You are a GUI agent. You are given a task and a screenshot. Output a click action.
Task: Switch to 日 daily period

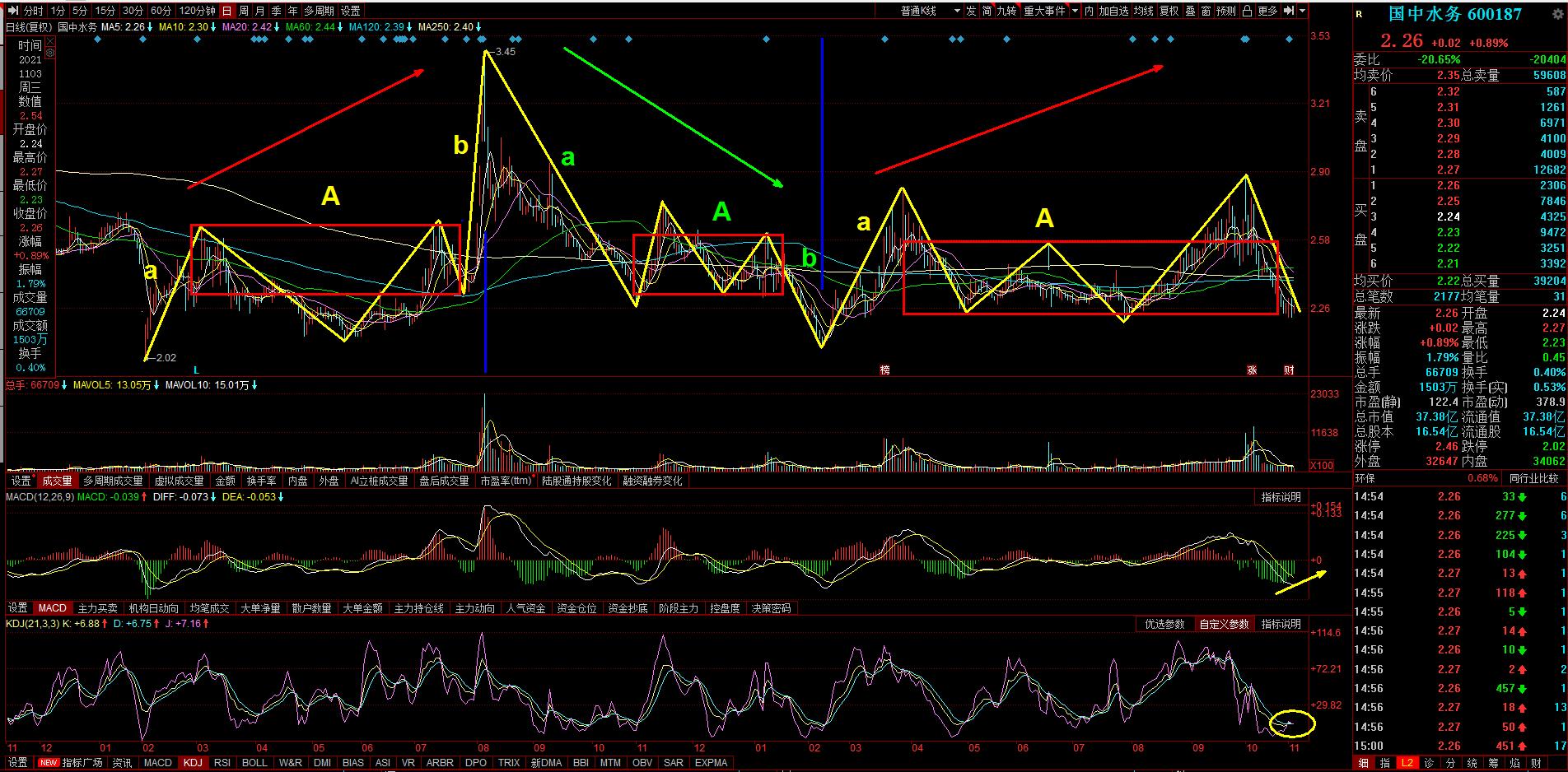click(x=226, y=11)
